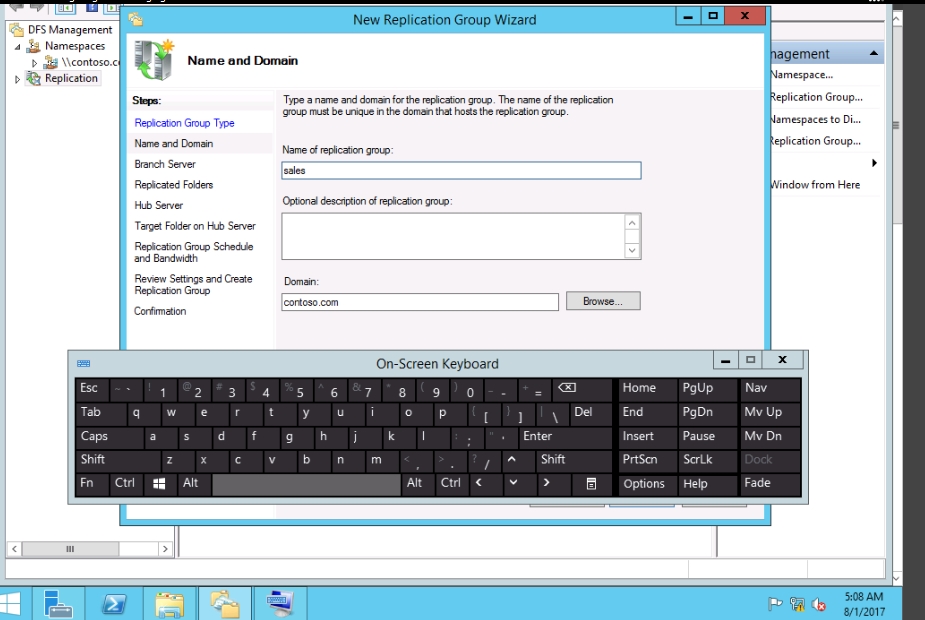The image size is (925, 620).
Task: Open File Explorer taskbar icon
Action: [x=170, y=604]
